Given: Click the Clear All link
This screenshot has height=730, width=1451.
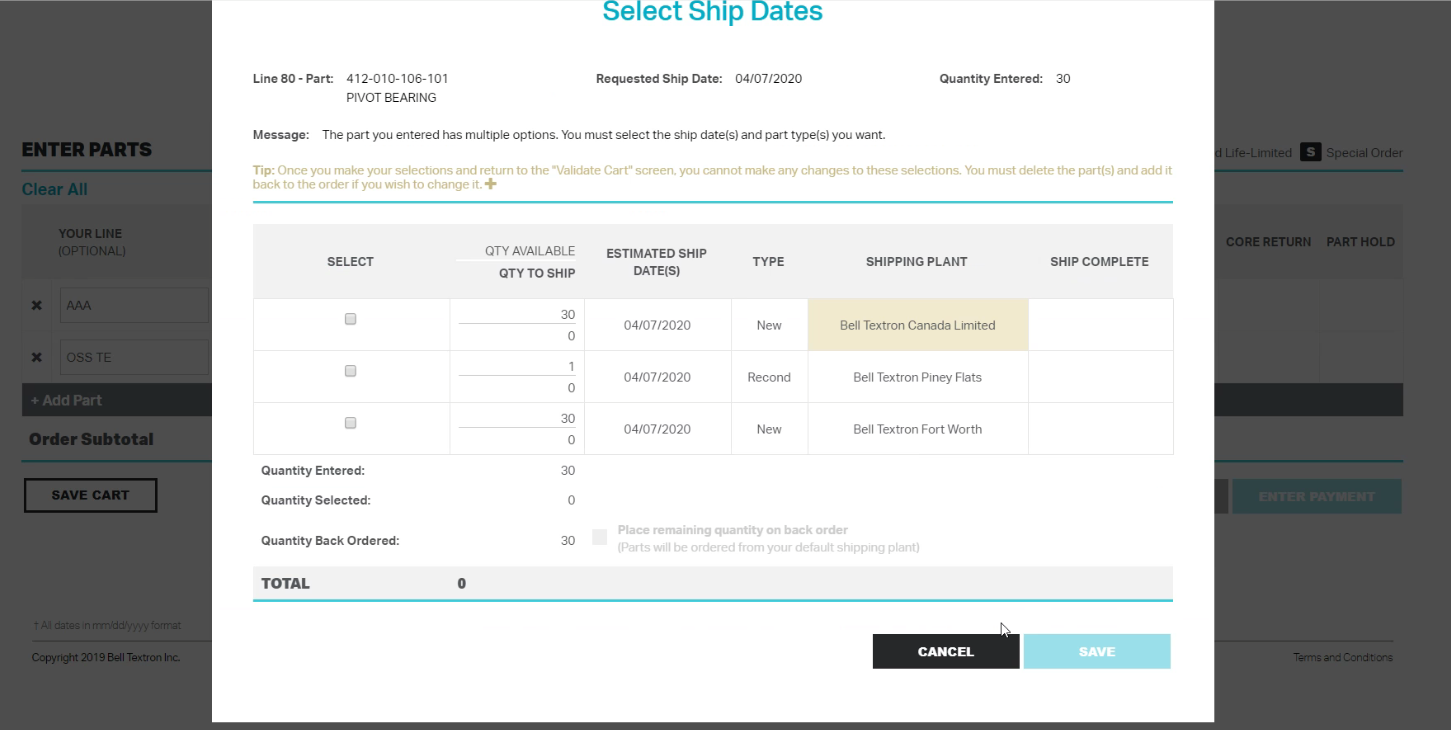Looking at the screenshot, I should click(54, 188).
